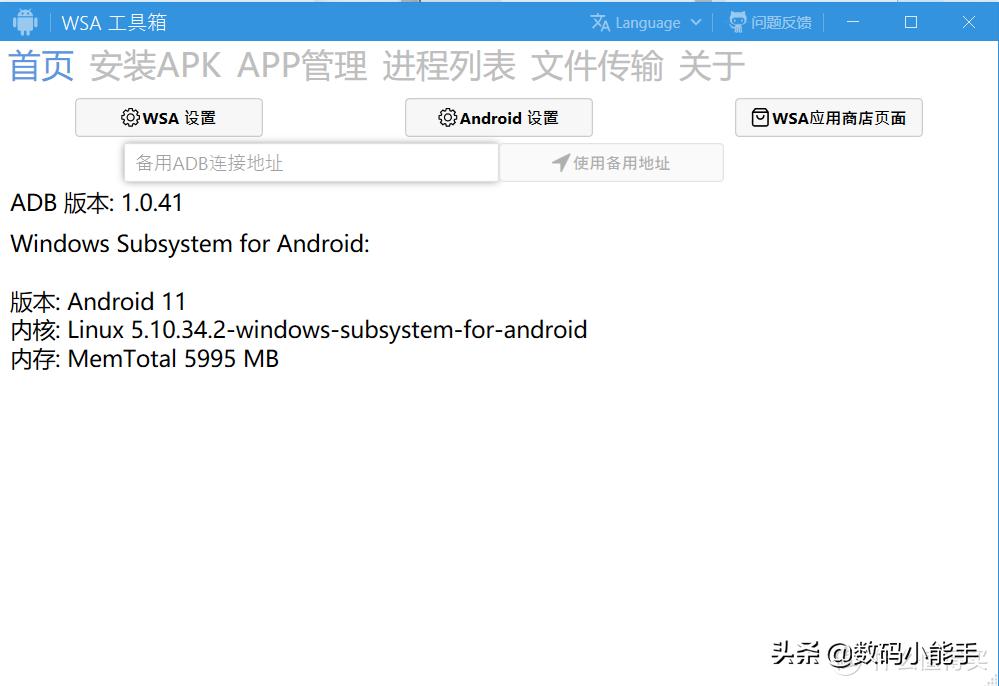The width and height of the screenshot is (999, 686).
Task: Switch to the 安装APK tab
Action: point(152,66)
